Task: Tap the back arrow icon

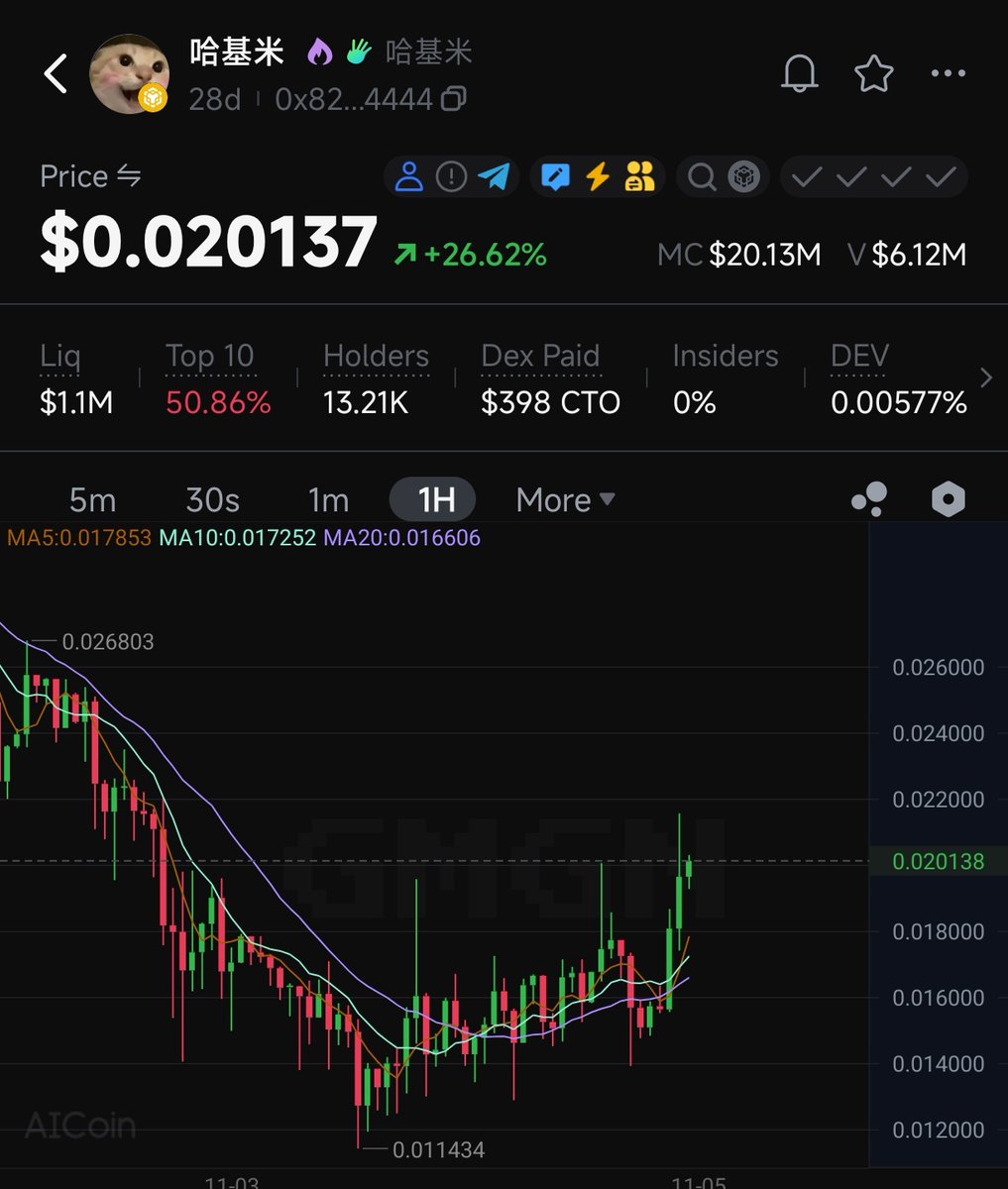Action: click(56, 74)
